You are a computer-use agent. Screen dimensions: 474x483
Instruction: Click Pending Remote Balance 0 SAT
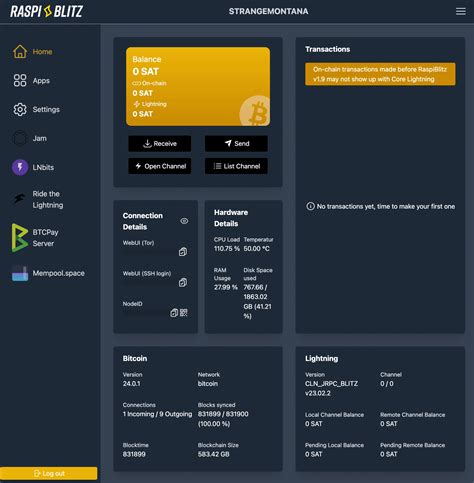[389, 454]
